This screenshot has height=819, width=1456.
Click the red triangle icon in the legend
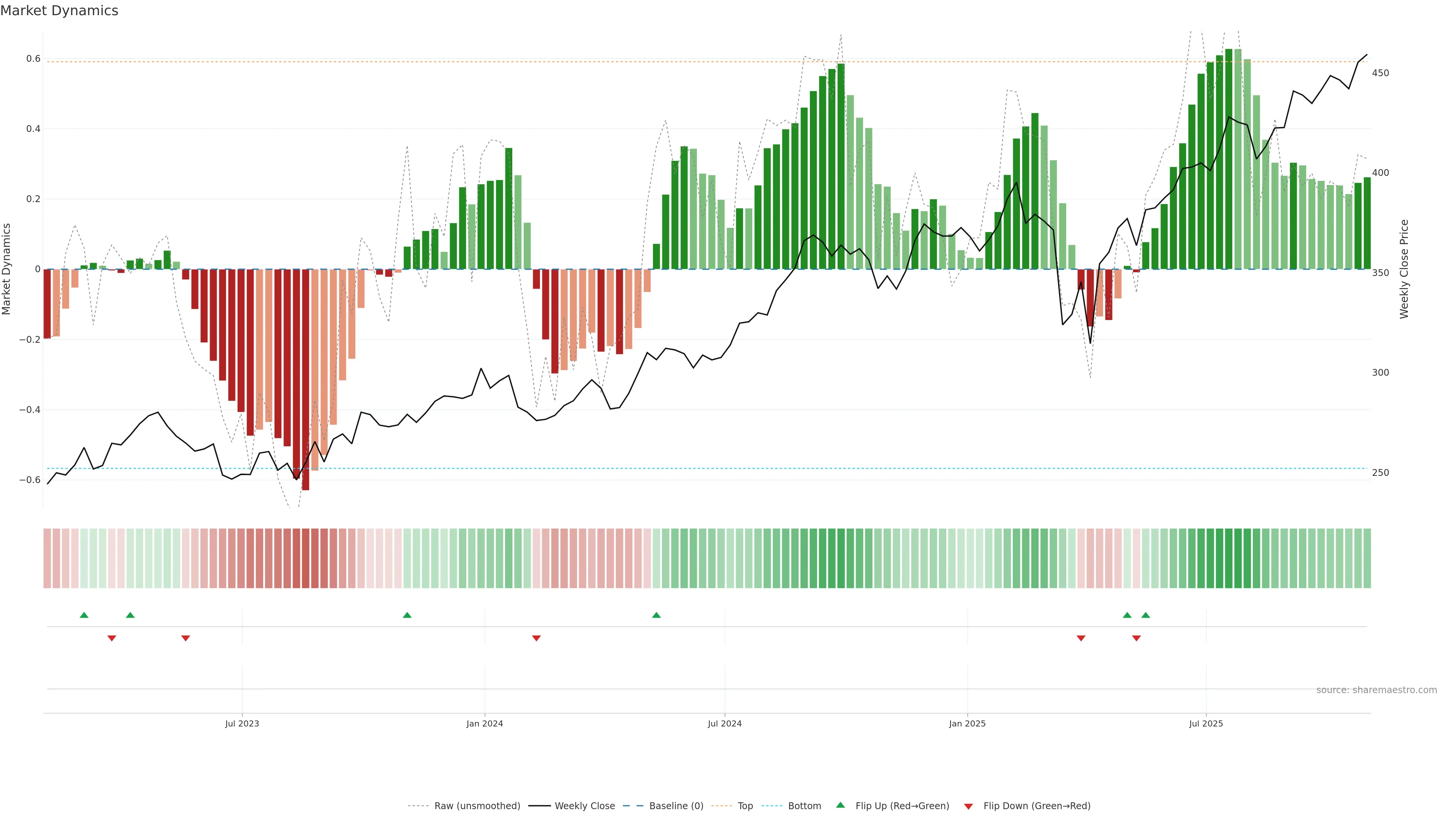968,806
